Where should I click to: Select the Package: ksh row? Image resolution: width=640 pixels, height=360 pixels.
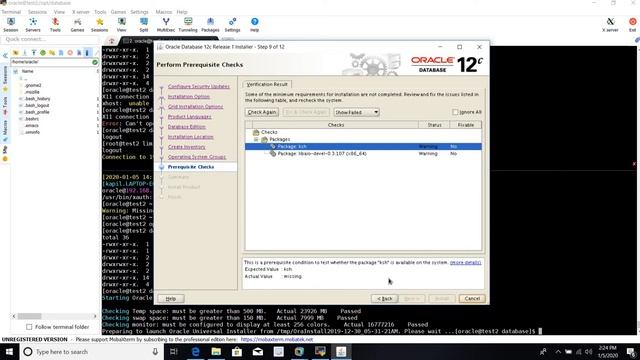[363, 147]
